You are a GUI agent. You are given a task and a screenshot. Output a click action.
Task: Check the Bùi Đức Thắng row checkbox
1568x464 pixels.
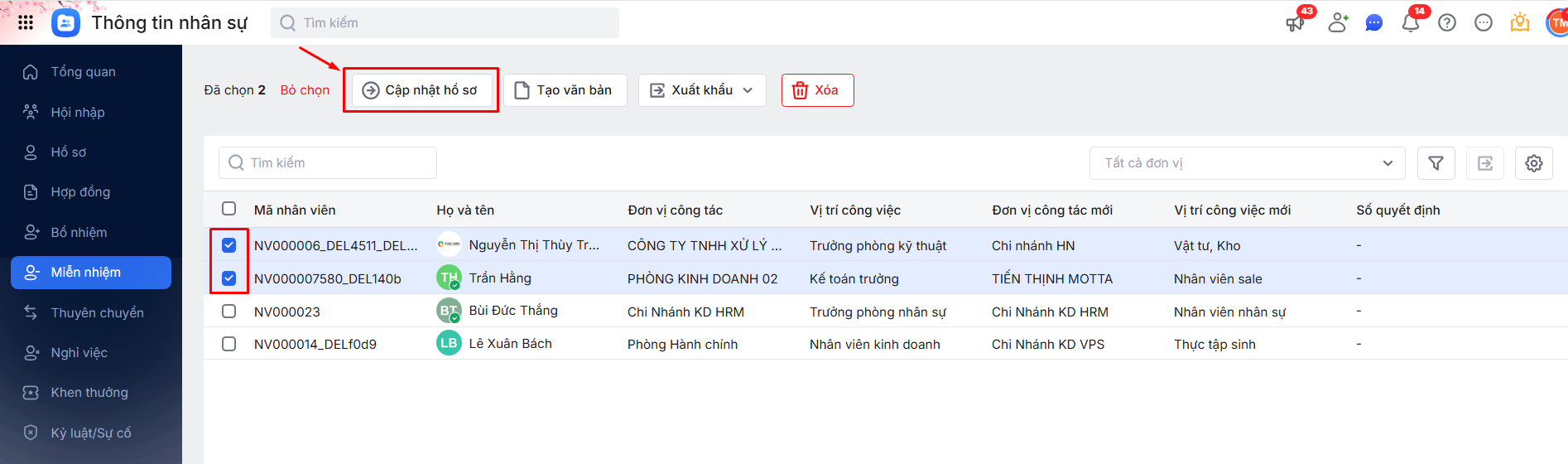pos(229,312)
